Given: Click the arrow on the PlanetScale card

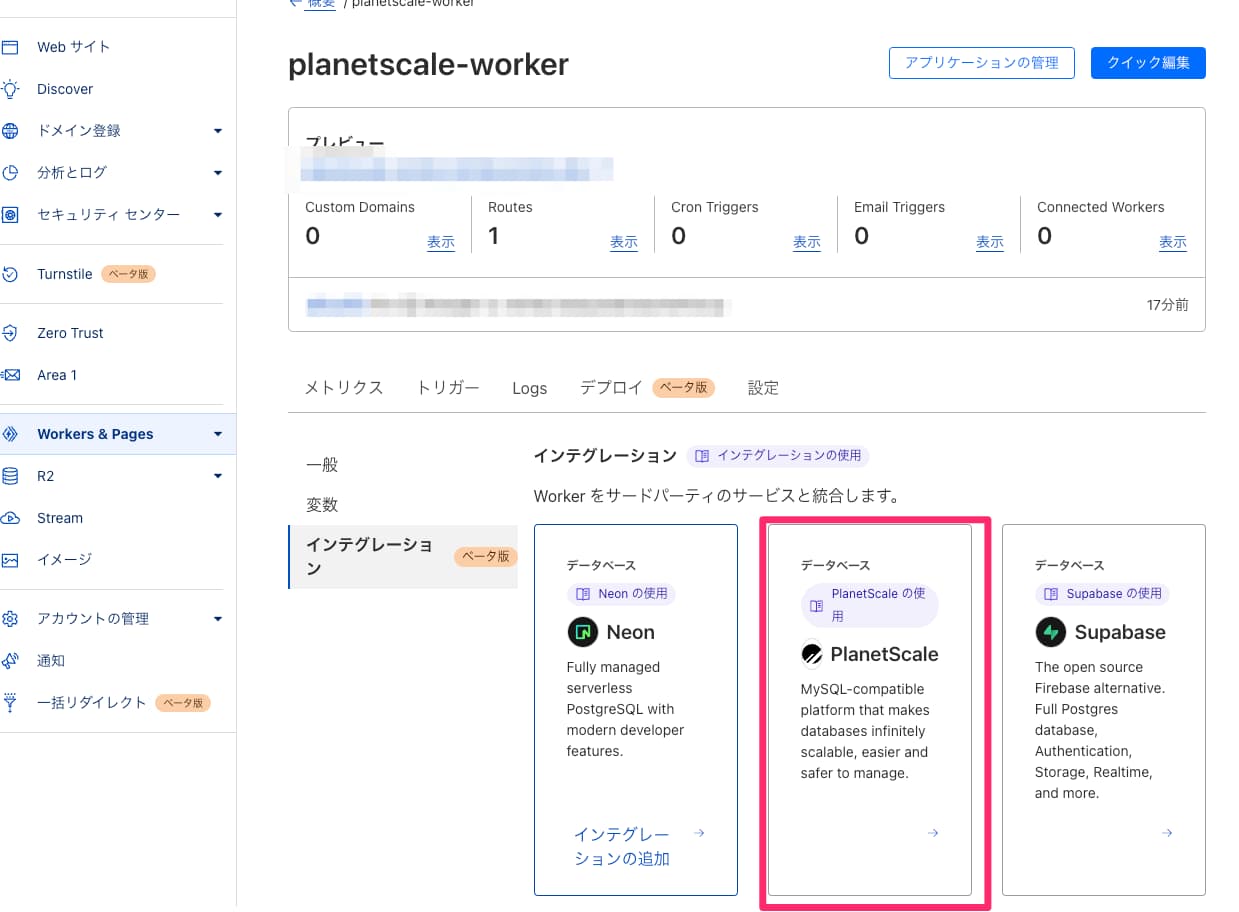Looking at the screenshot, I should 932,833.
